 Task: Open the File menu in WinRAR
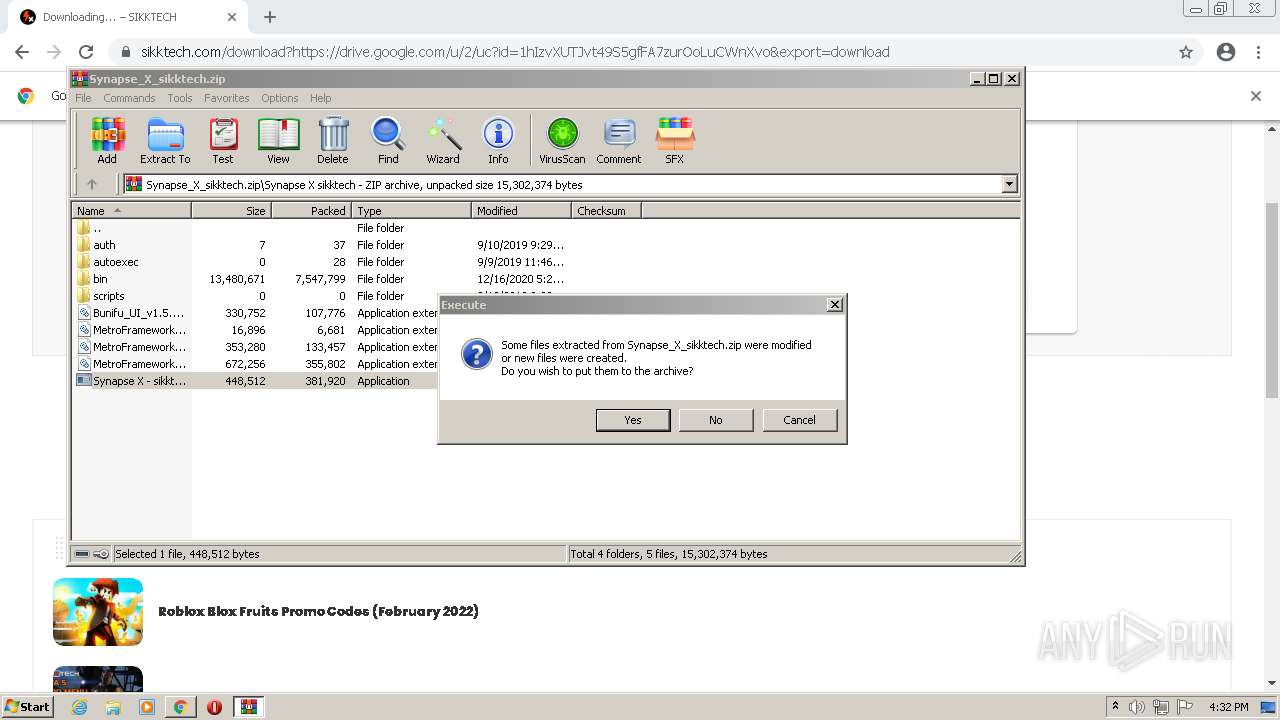(83, 98)
